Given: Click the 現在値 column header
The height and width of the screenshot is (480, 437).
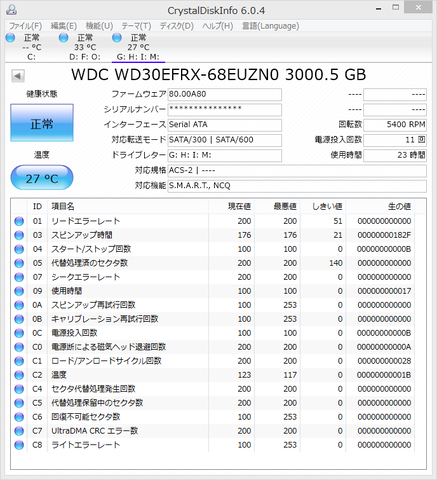Looking at the screenshot, I should pyautogui.click(x=232, y=206).
